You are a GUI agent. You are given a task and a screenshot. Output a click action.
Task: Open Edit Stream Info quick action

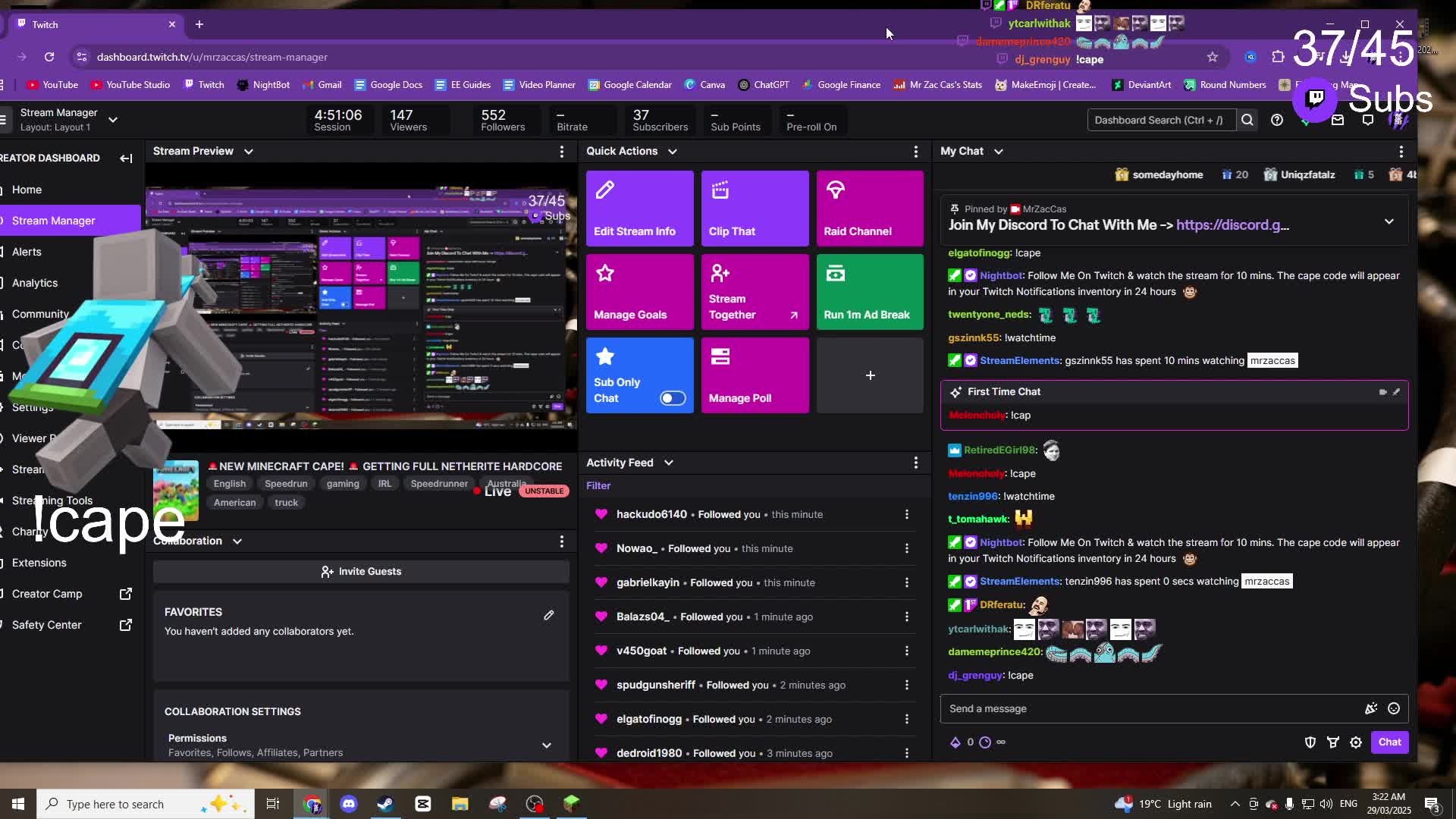639,209
